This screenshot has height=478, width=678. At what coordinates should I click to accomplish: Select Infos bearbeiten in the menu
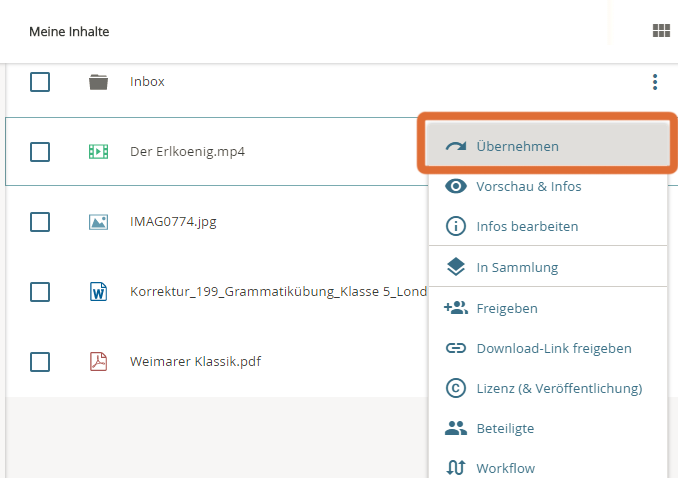click(527, 227)
